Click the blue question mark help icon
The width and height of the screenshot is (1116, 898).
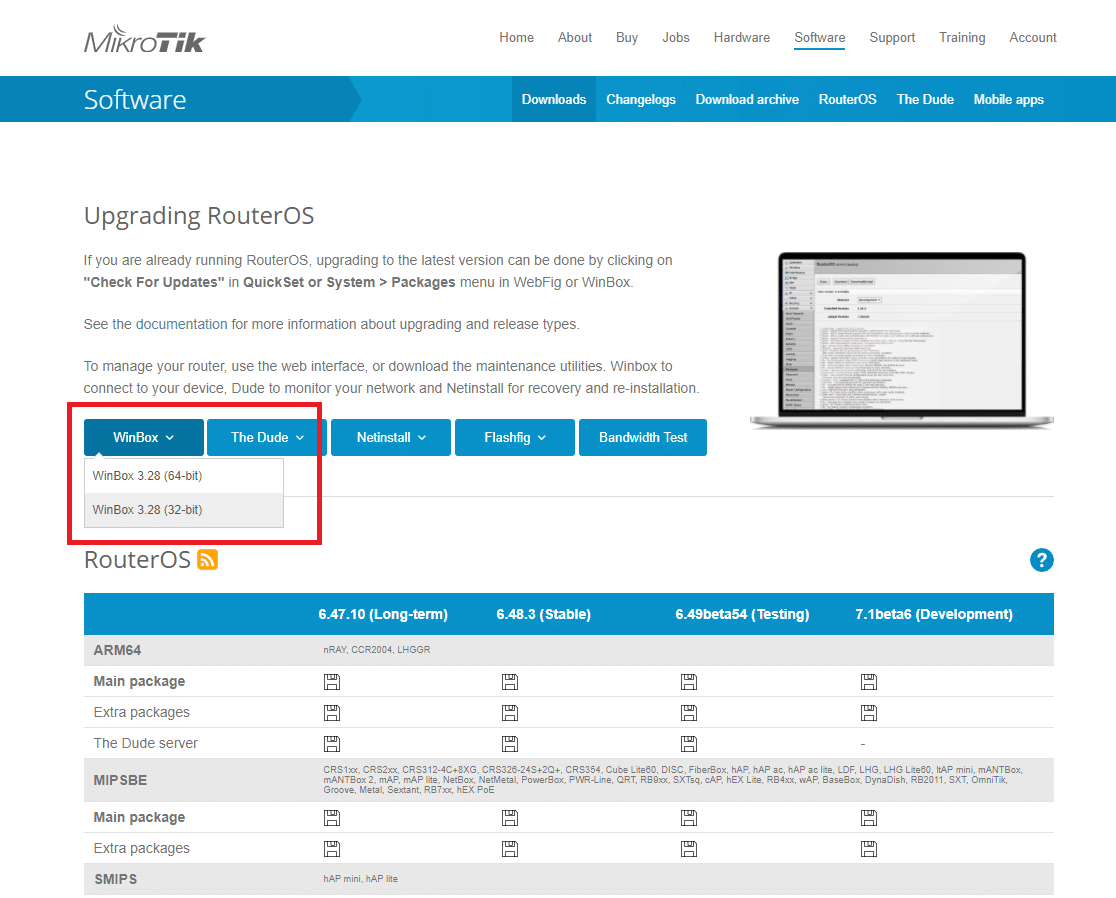point(1041,560)
